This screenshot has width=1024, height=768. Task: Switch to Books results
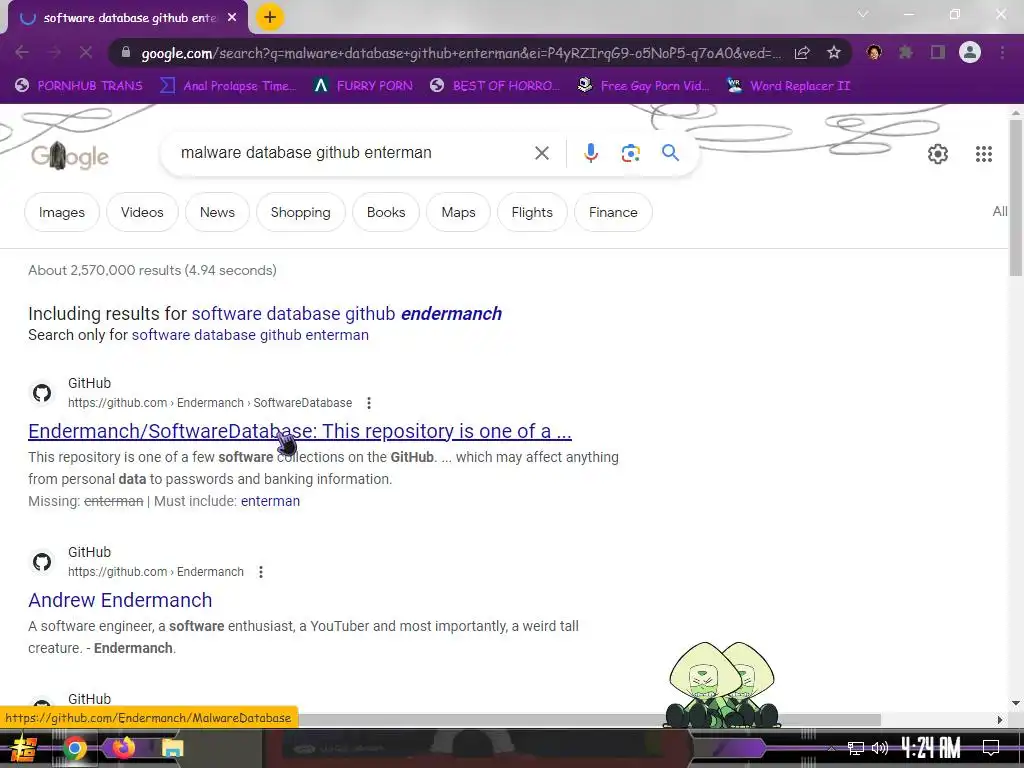(386, 212)
